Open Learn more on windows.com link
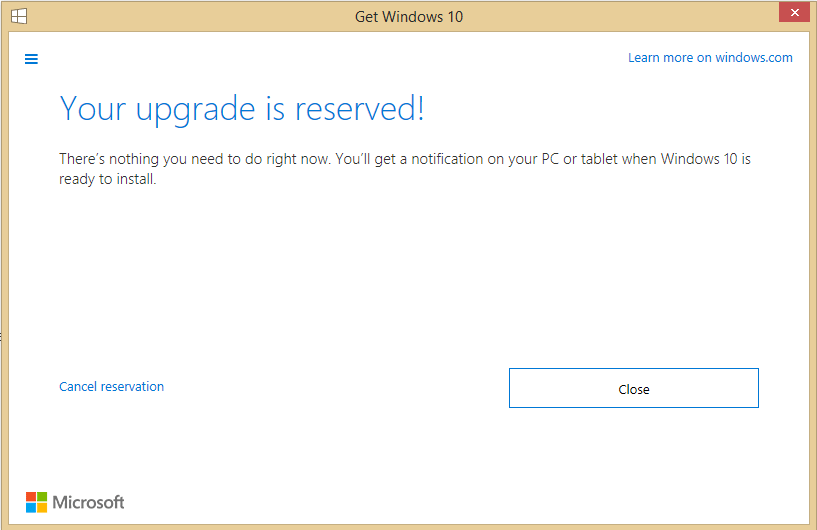 coord(710,57)
